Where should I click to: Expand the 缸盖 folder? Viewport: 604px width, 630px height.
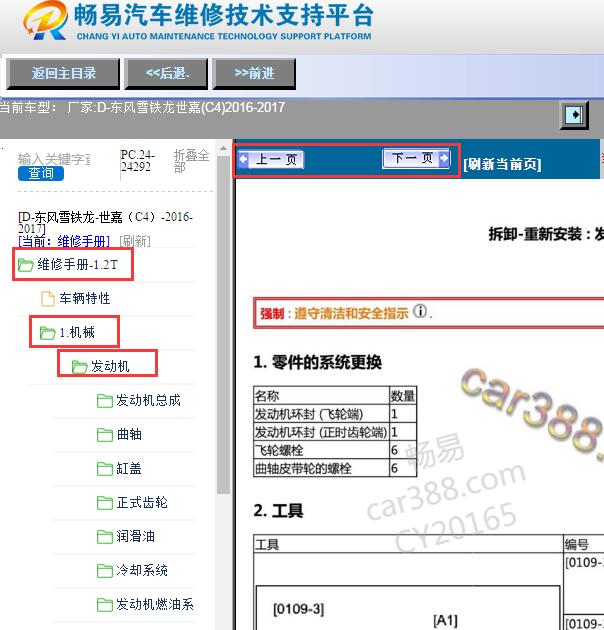click(129, 468)
